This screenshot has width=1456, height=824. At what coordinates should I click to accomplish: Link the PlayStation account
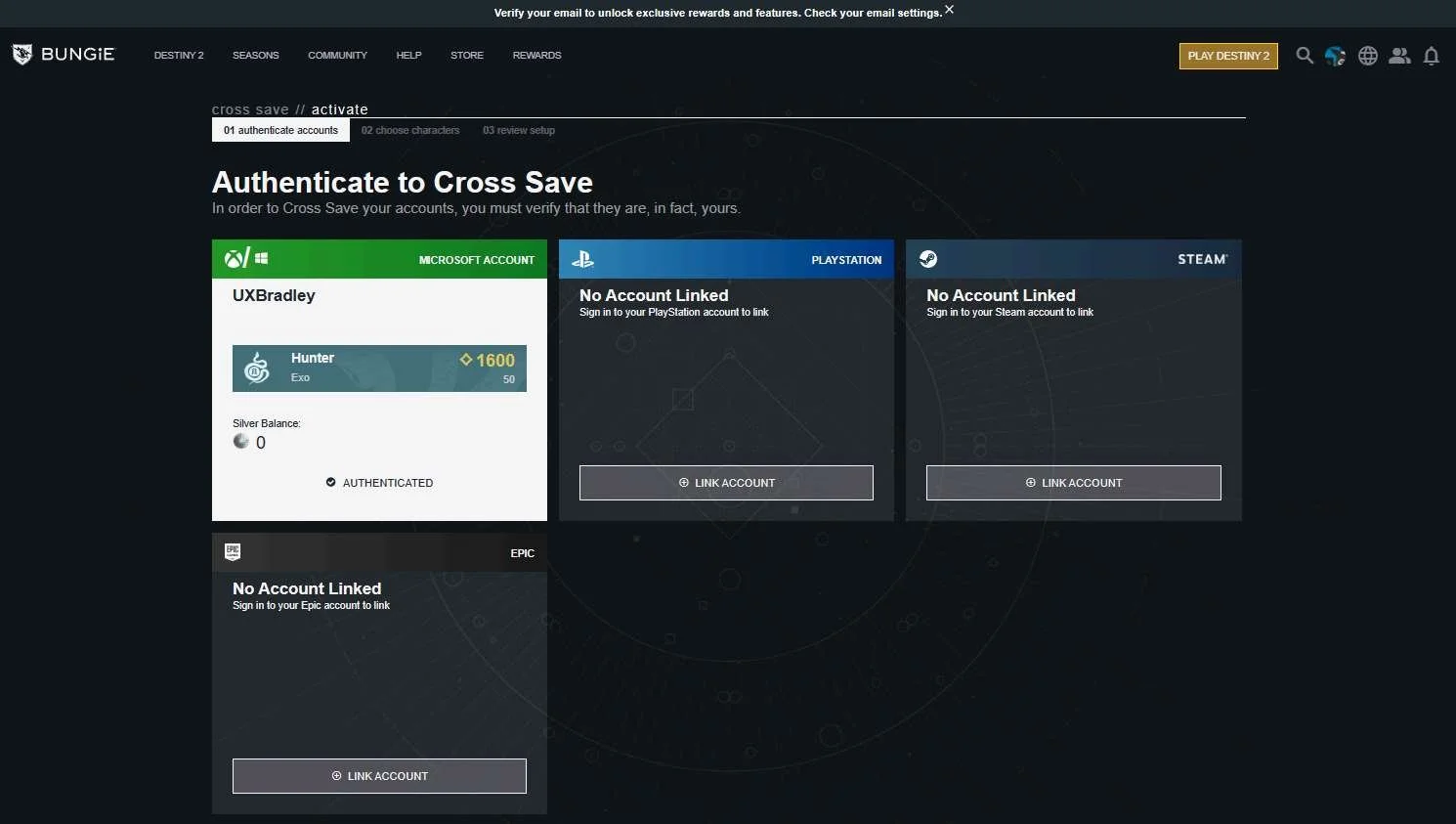click(726, 483)
